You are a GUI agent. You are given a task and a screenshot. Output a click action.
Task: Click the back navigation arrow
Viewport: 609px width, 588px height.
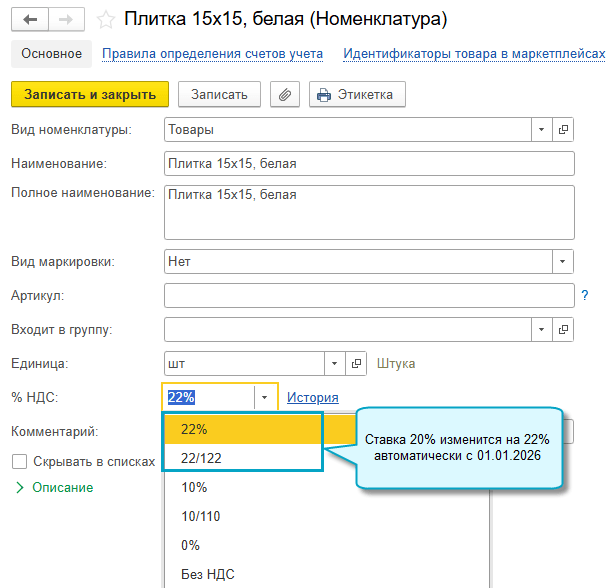click(29, 19)
